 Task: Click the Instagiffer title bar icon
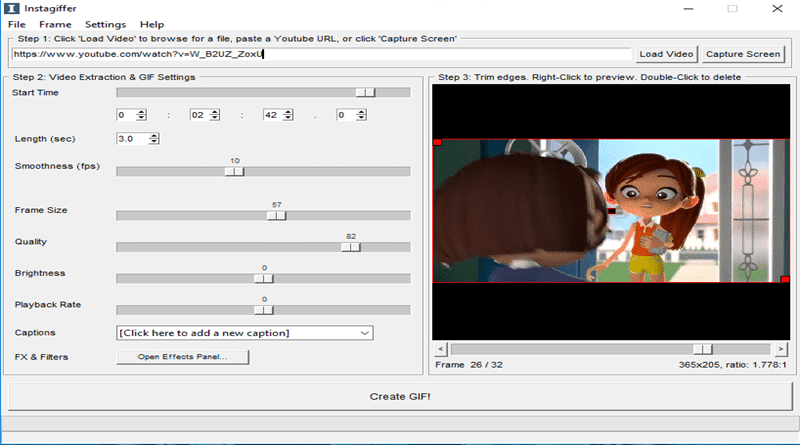(x=11, y=8)
